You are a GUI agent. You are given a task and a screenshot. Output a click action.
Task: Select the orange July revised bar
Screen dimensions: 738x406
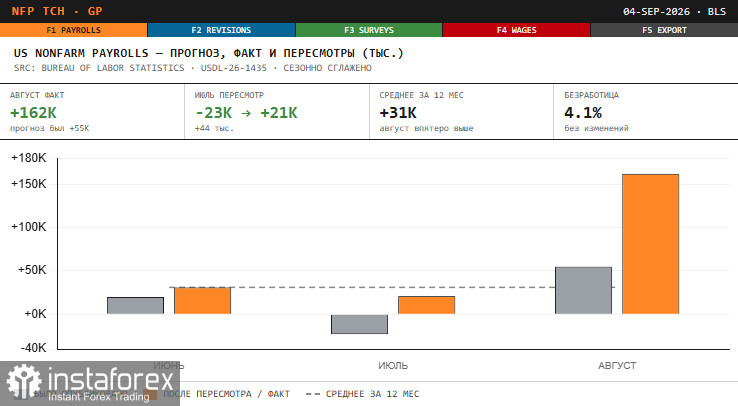click(426, 305)
